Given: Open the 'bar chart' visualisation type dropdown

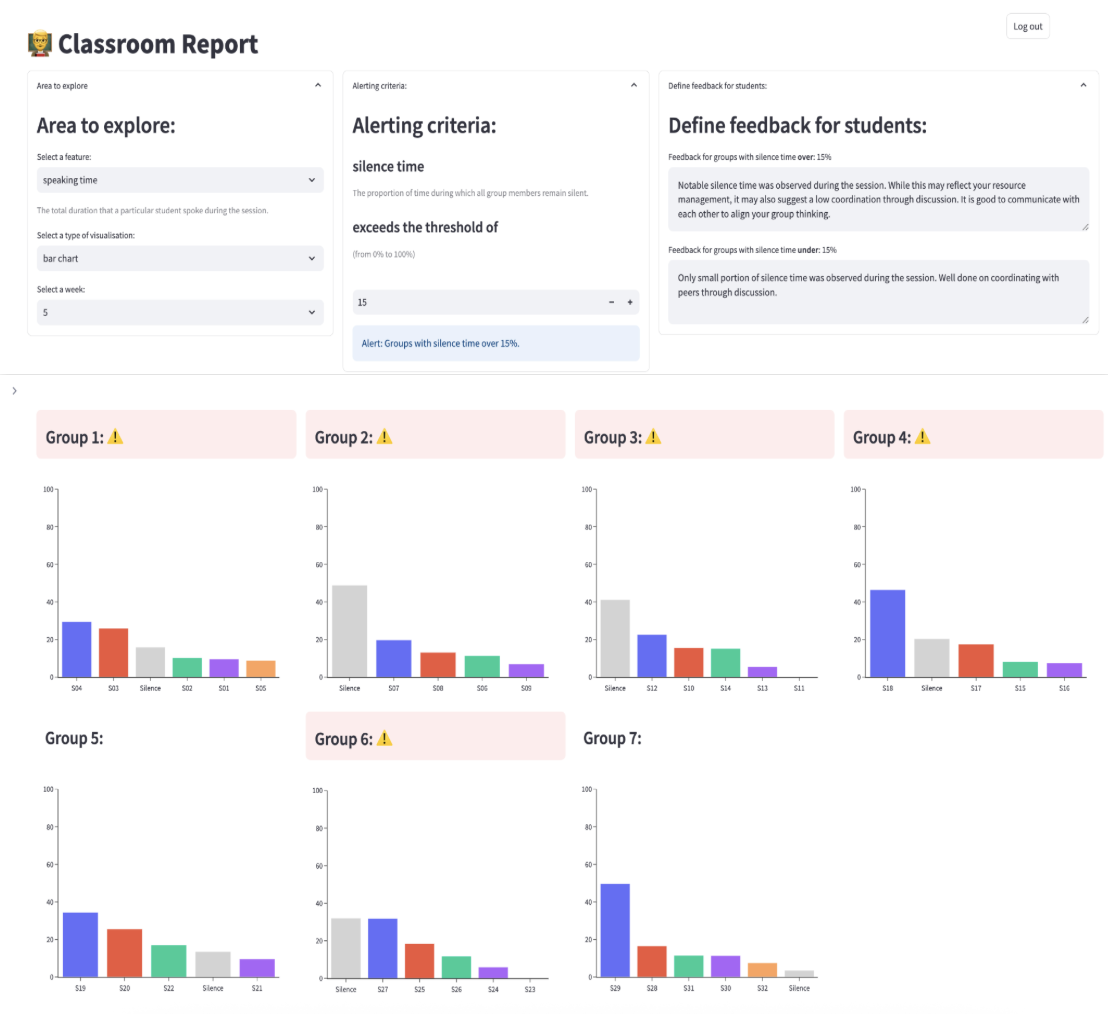Looking at the screenshot, I should (x=180, y=259).
